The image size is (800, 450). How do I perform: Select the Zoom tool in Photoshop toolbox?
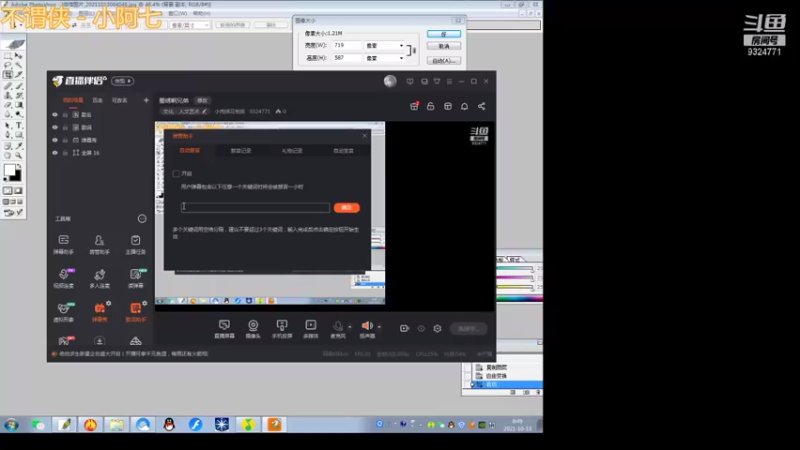click(19, 156)
